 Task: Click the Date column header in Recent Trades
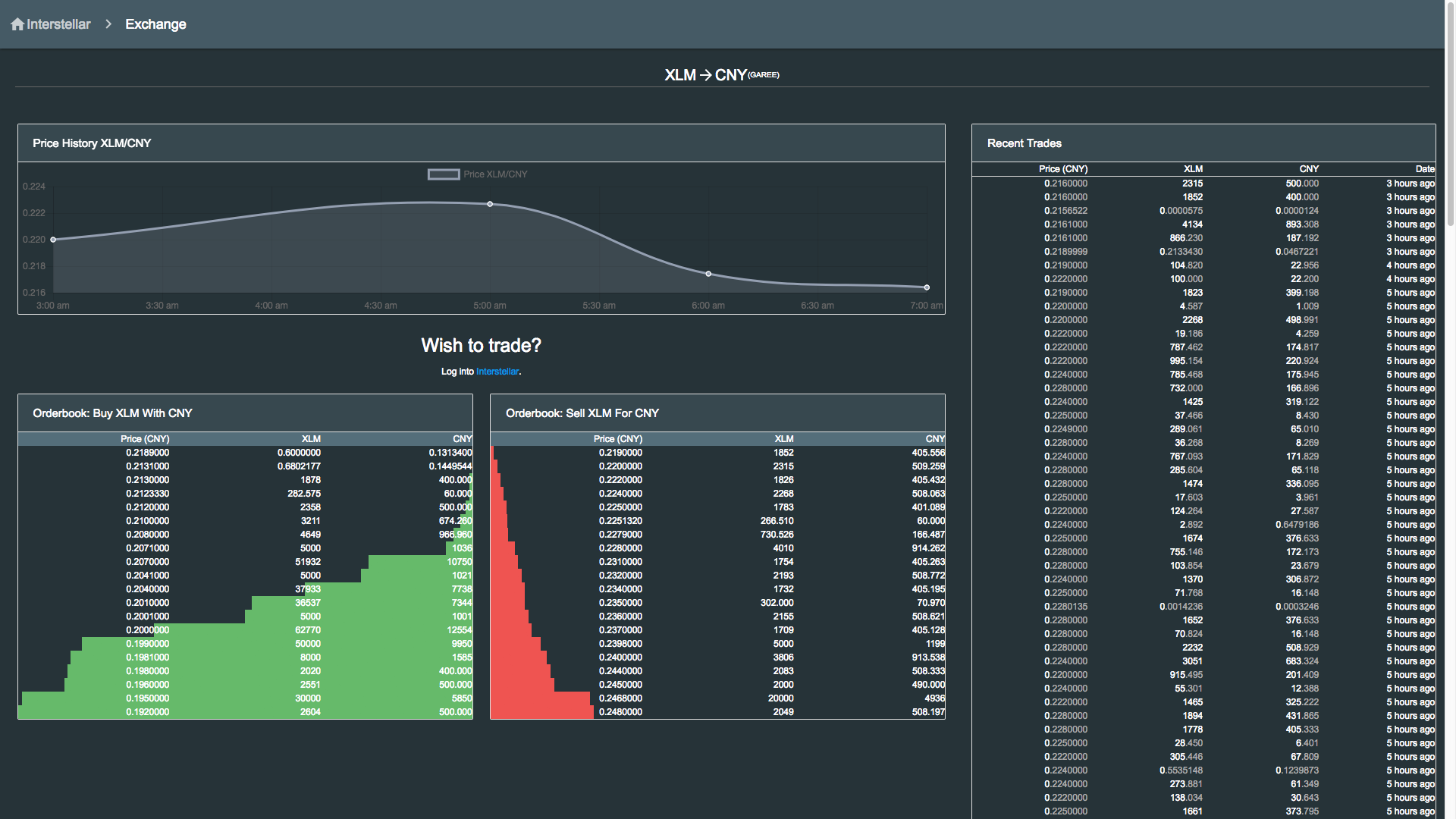pyautogui.click(x=1425, y=169)
